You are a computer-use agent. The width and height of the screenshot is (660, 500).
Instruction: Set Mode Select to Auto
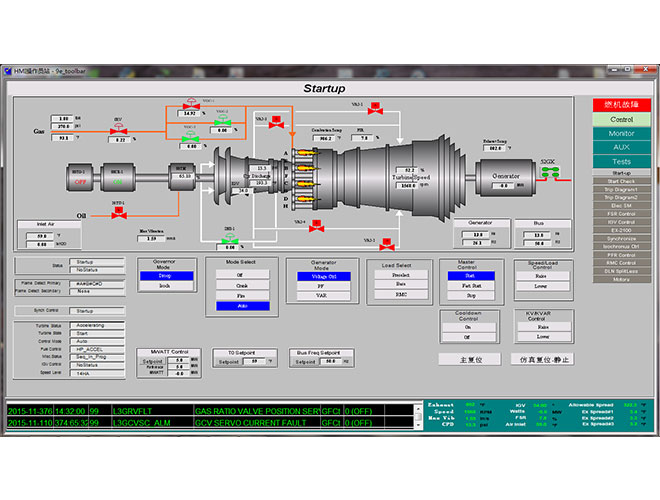(x=242, y=306)
